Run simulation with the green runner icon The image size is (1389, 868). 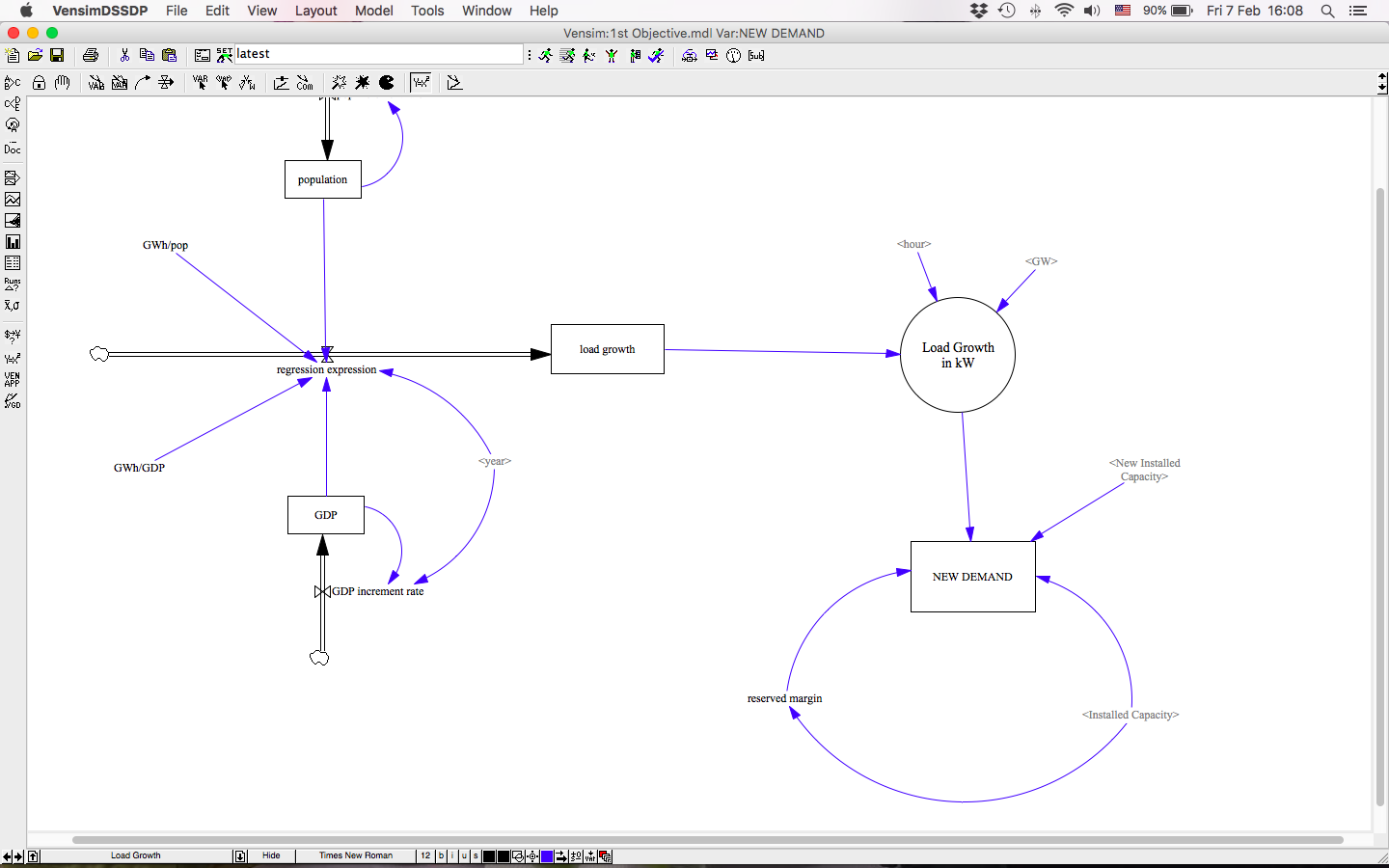pos(546,56)
